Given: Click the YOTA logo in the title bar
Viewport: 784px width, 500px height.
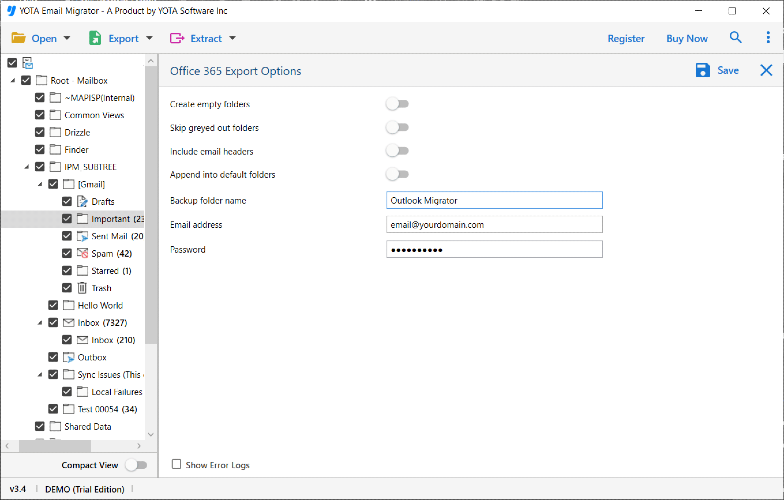Looking at the screenshot, I should click(x=11, y=10).
